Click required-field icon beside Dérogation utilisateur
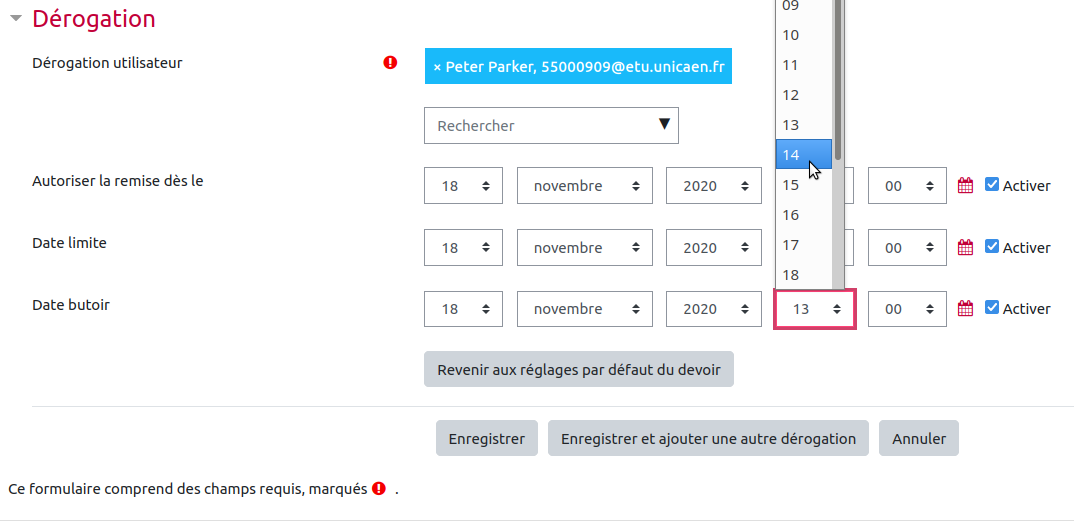 click(x=390, y=63)
